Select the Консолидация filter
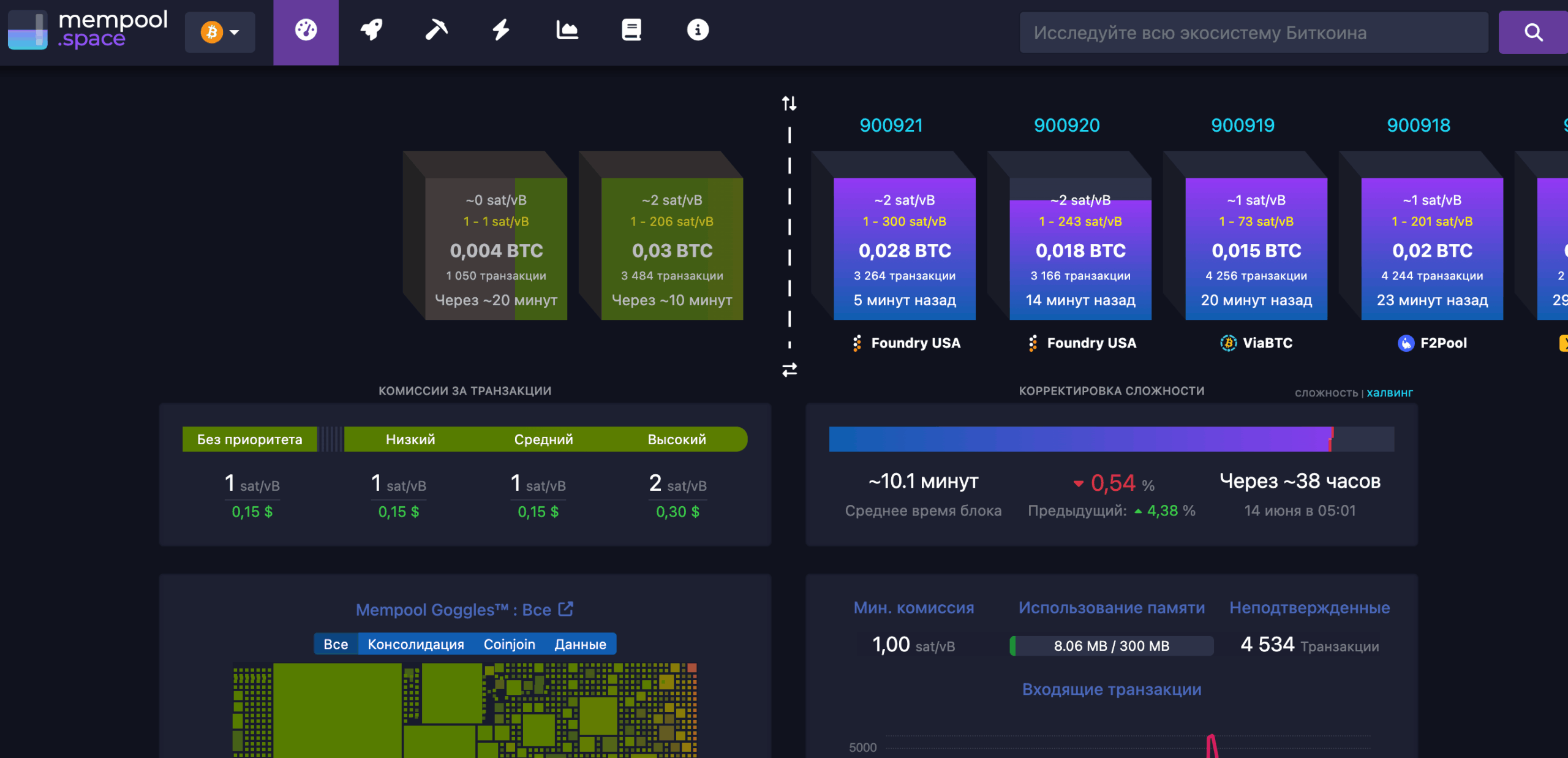1568x758 pixels. click(x=415, y=644)
